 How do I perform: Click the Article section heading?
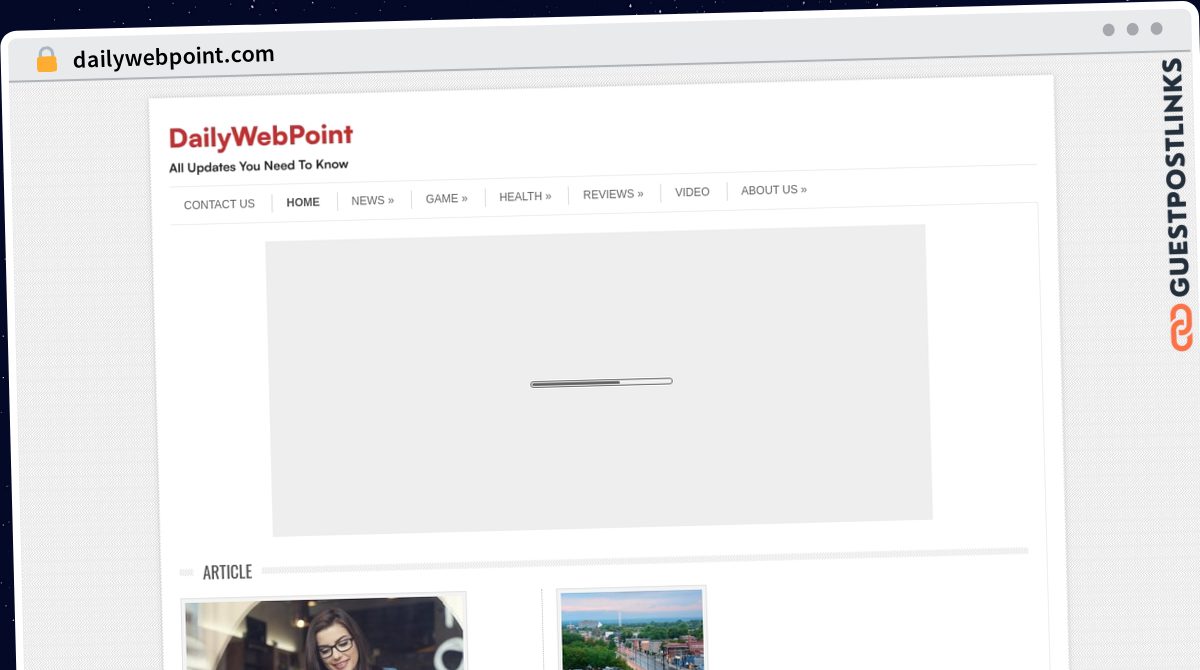coord(227,572)
